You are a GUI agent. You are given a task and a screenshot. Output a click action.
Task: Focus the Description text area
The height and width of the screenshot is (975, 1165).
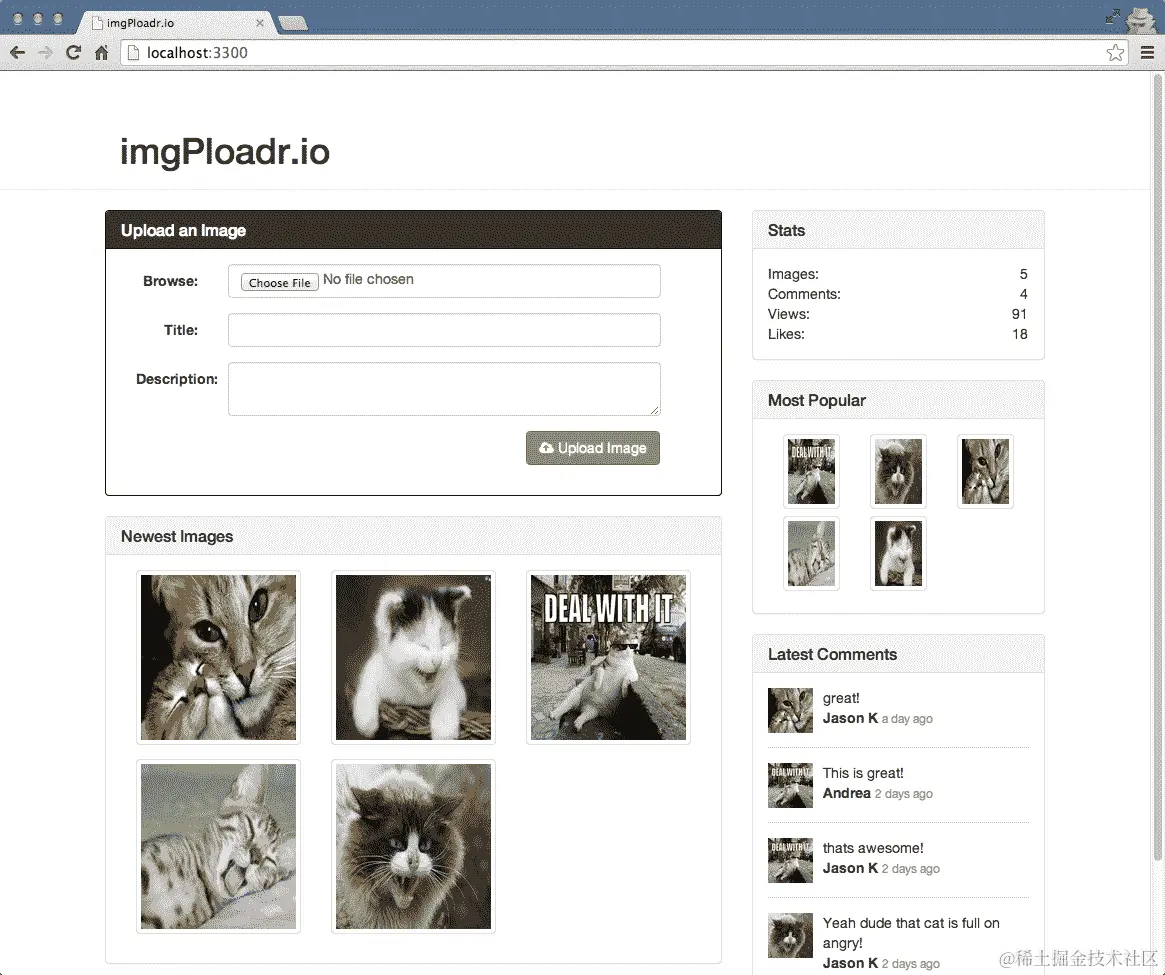(x=444, y=389)
